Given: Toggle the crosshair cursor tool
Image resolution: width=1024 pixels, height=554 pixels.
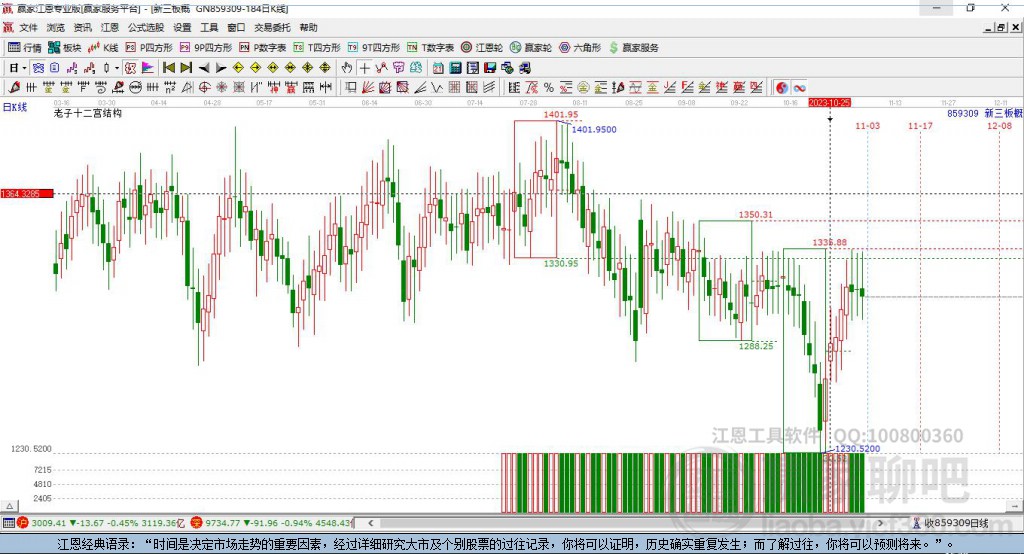Looking at the screenshot, I should (364, 68).
